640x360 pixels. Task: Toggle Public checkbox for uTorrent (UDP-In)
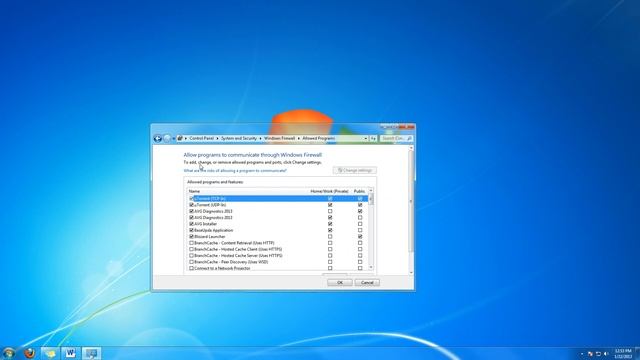pyautogui.click(x=360, y=205)
